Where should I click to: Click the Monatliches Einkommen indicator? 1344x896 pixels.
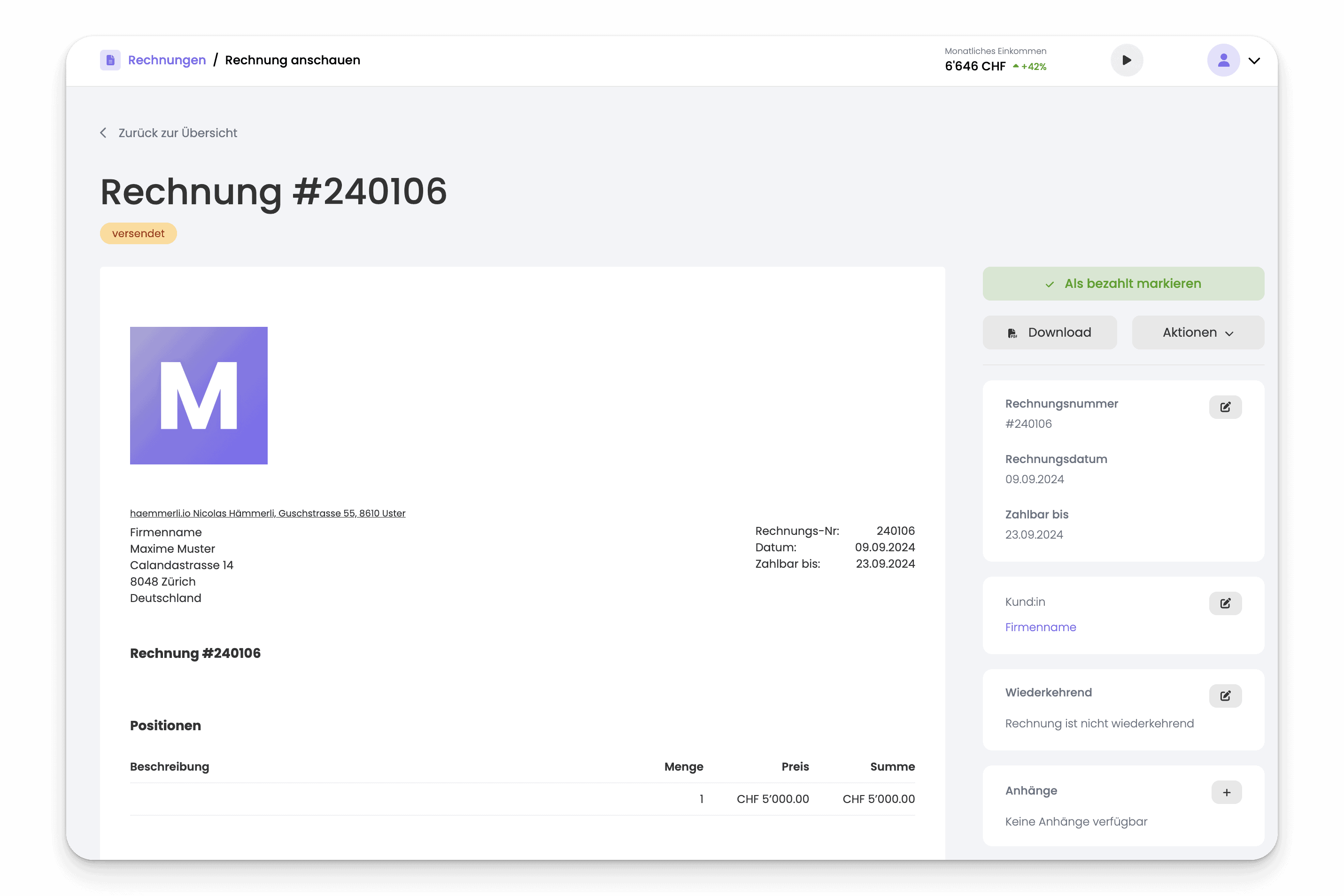pos(995,60)
